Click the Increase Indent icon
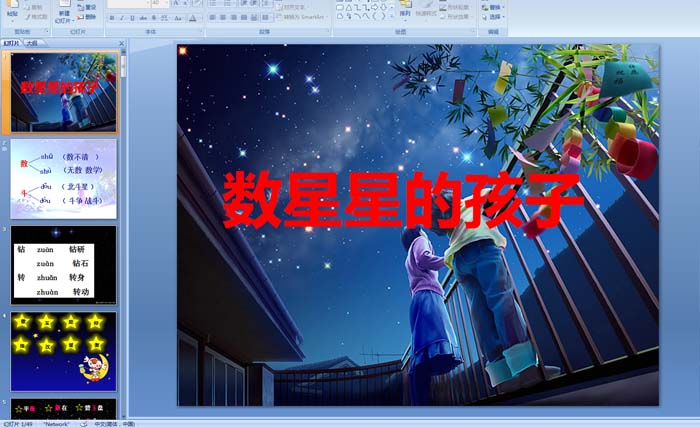Screen dimensions: 700x427 (254, 3)
